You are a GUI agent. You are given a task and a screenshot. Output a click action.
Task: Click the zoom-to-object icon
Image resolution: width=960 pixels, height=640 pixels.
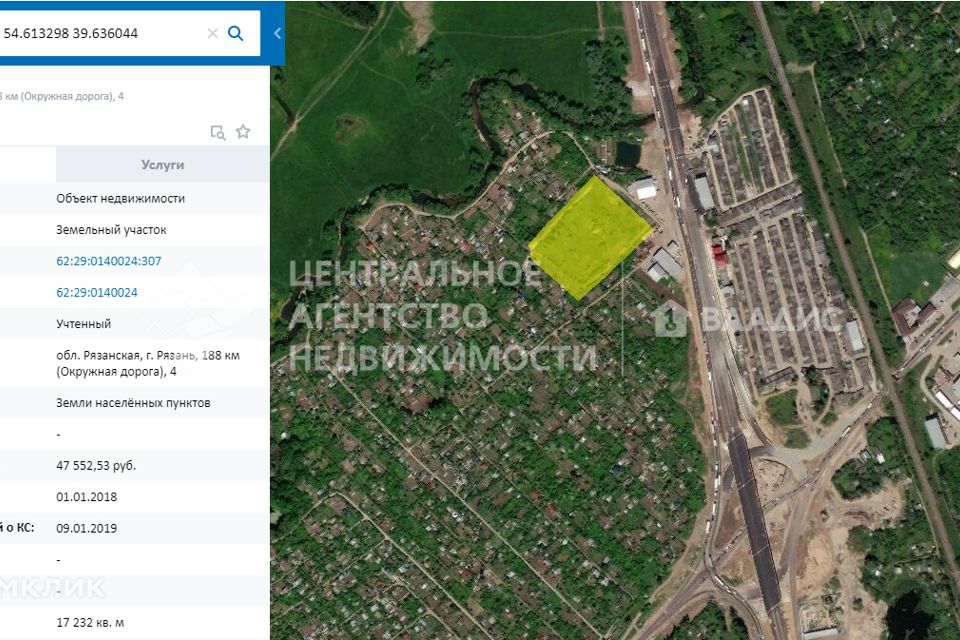(x=218, y=132)
